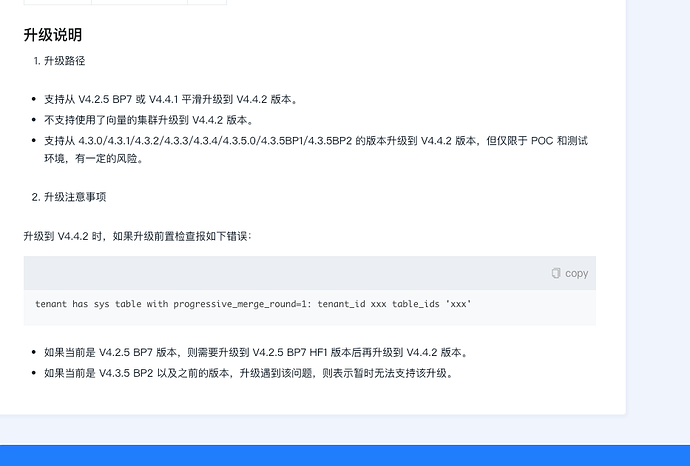690x466 pixels.
Task: Click the progressive_merge_round error code text
Action: coord(253,304)
